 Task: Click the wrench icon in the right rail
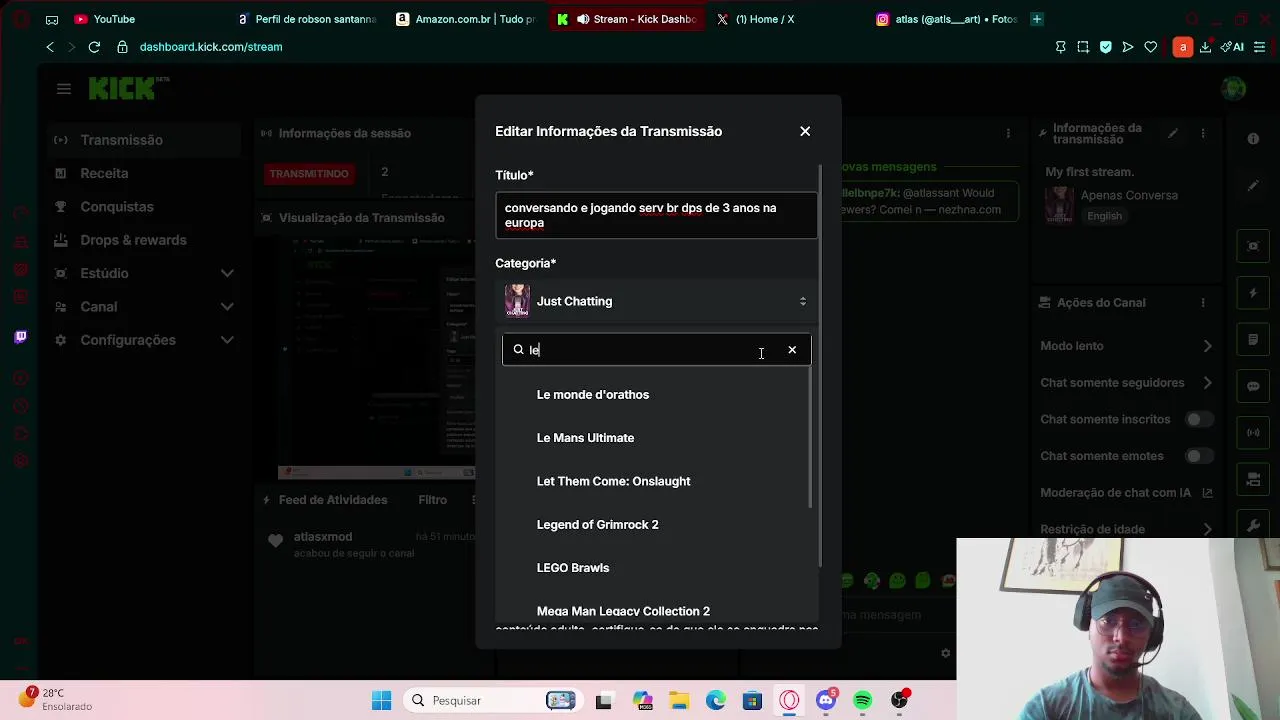click(1253, 526)
